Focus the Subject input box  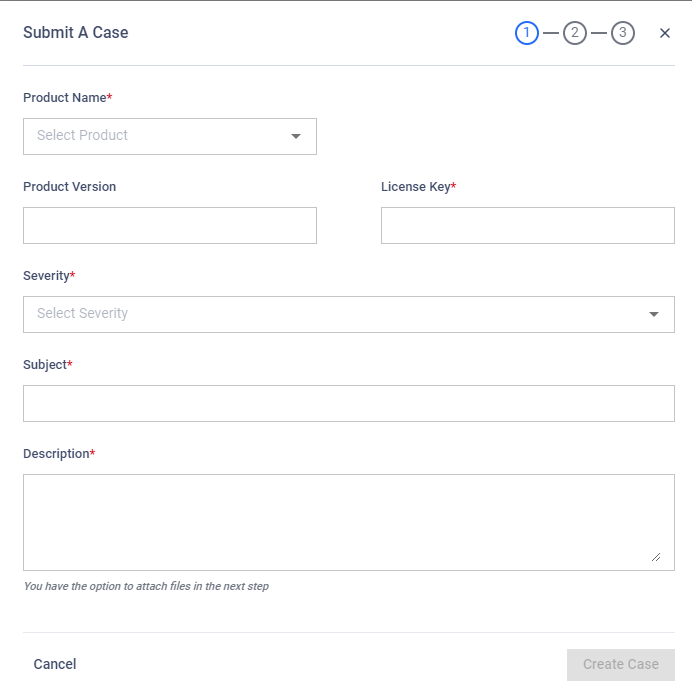click(x=349, y=403)
